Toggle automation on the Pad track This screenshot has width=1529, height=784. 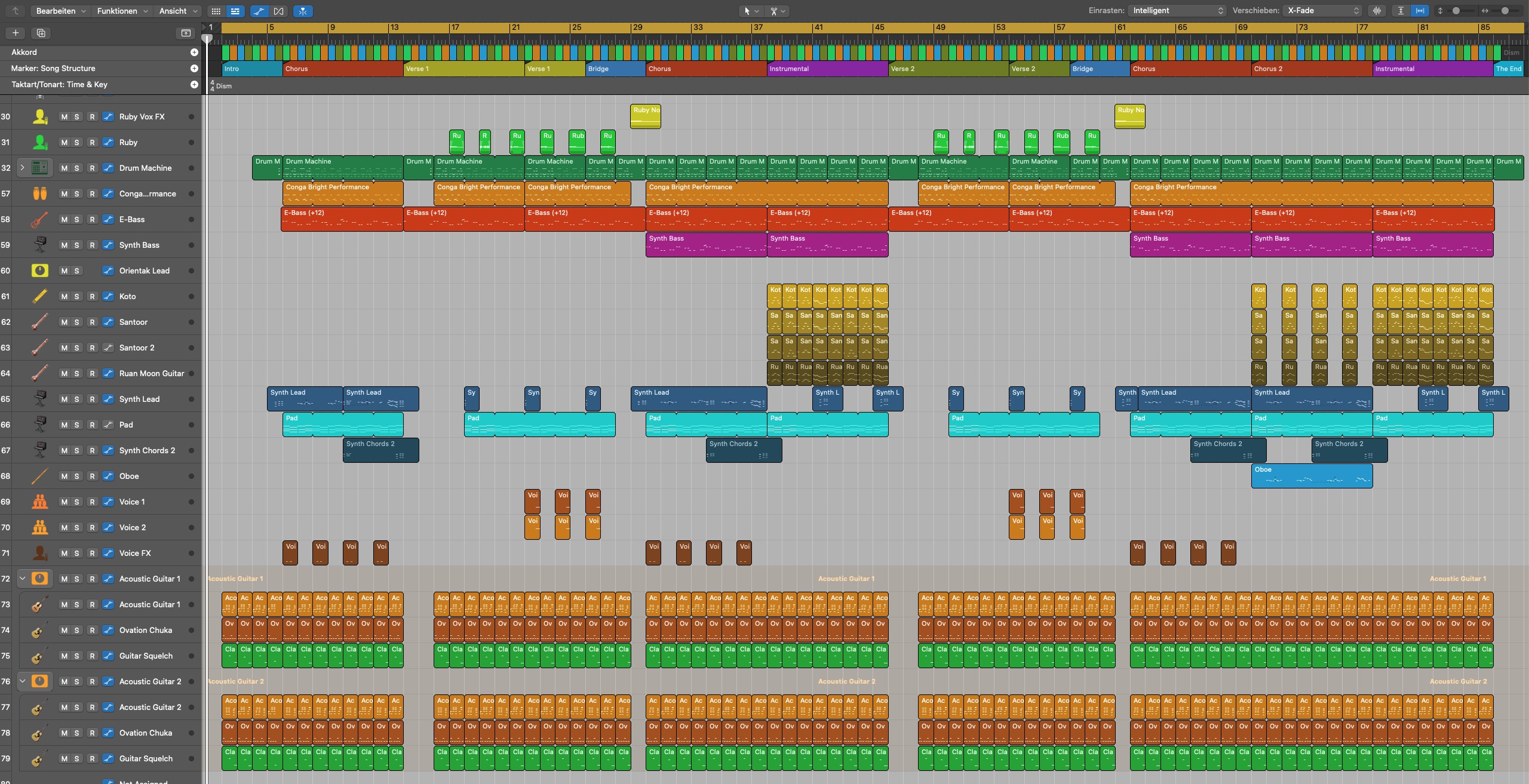coord(108,425)
